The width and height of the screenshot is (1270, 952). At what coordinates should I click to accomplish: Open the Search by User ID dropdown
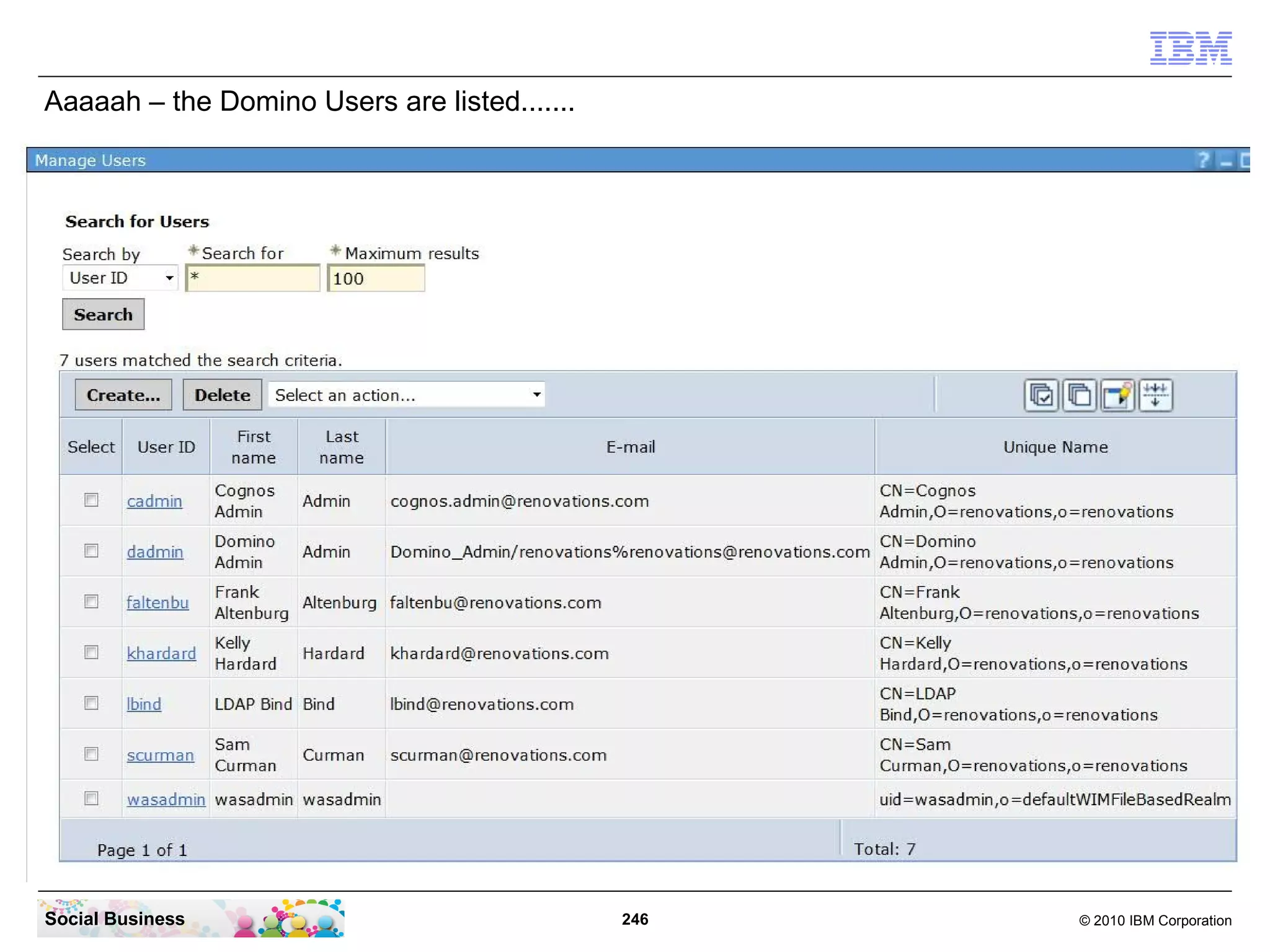pyautogui.click(x=120, y=278)
